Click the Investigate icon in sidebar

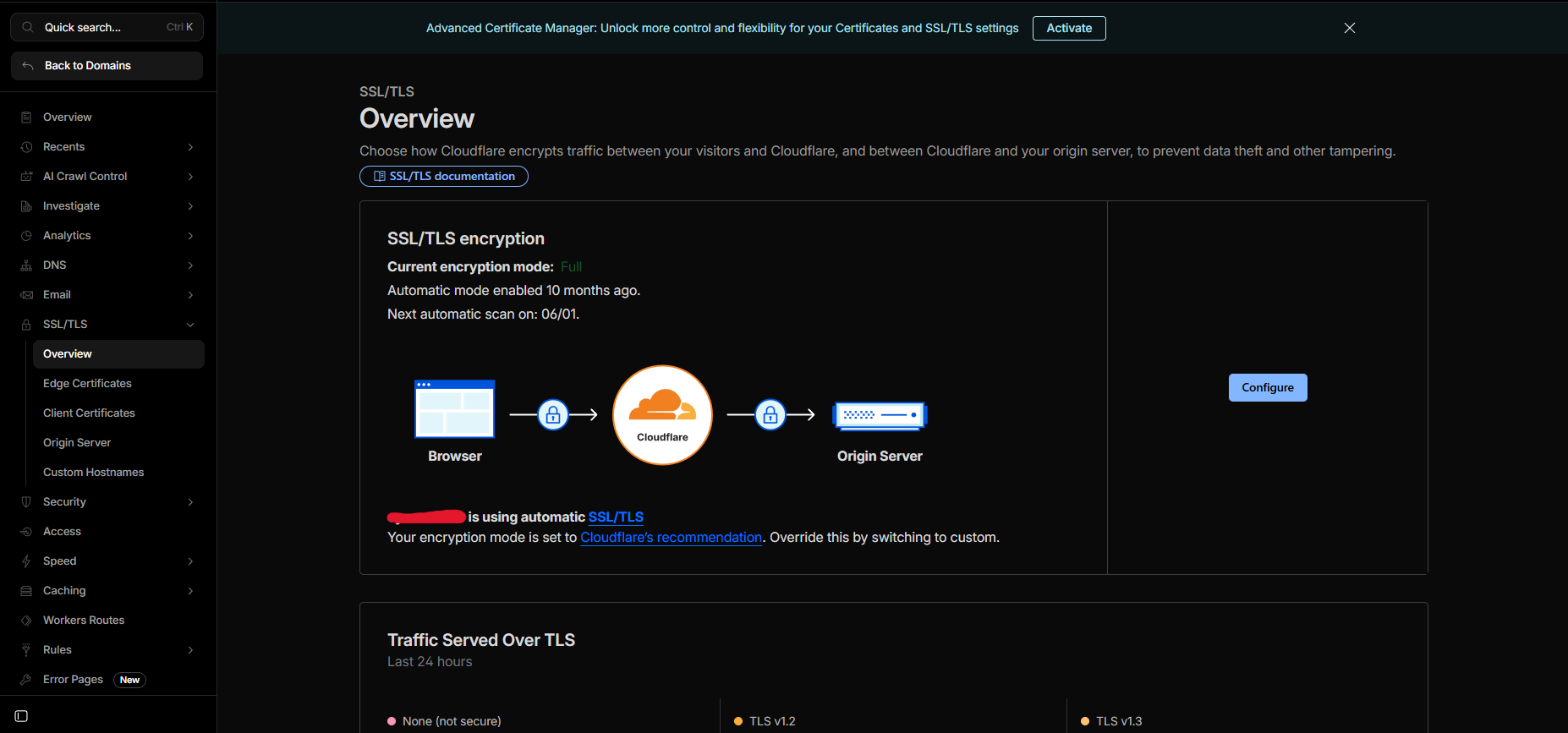pos(26,206)
